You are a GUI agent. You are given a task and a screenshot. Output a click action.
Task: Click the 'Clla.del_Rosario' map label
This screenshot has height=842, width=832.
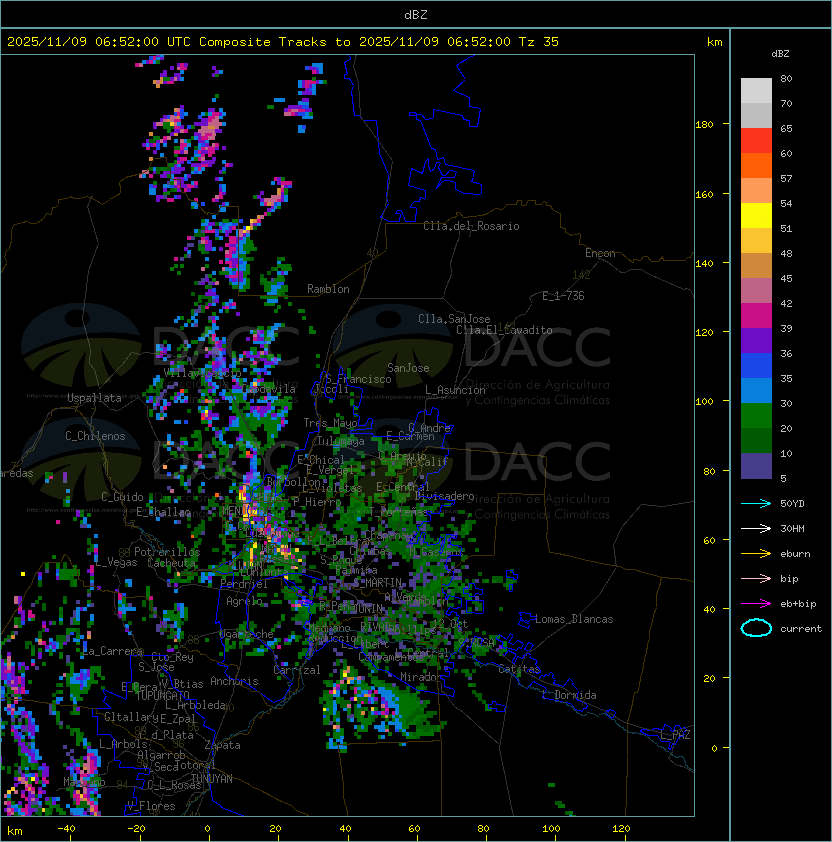(471, 226)
